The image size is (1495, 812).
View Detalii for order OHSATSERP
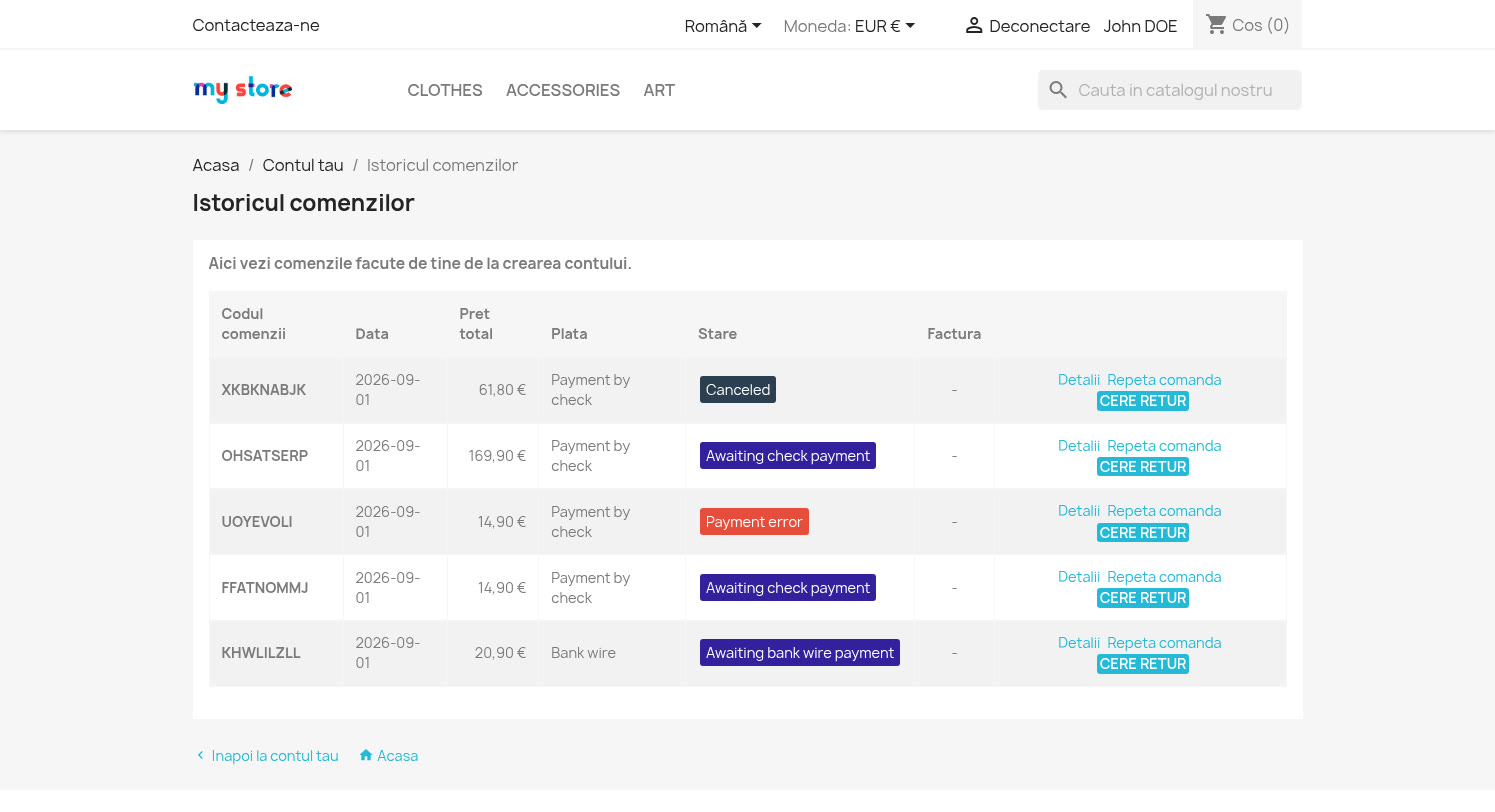(1079, 446)
